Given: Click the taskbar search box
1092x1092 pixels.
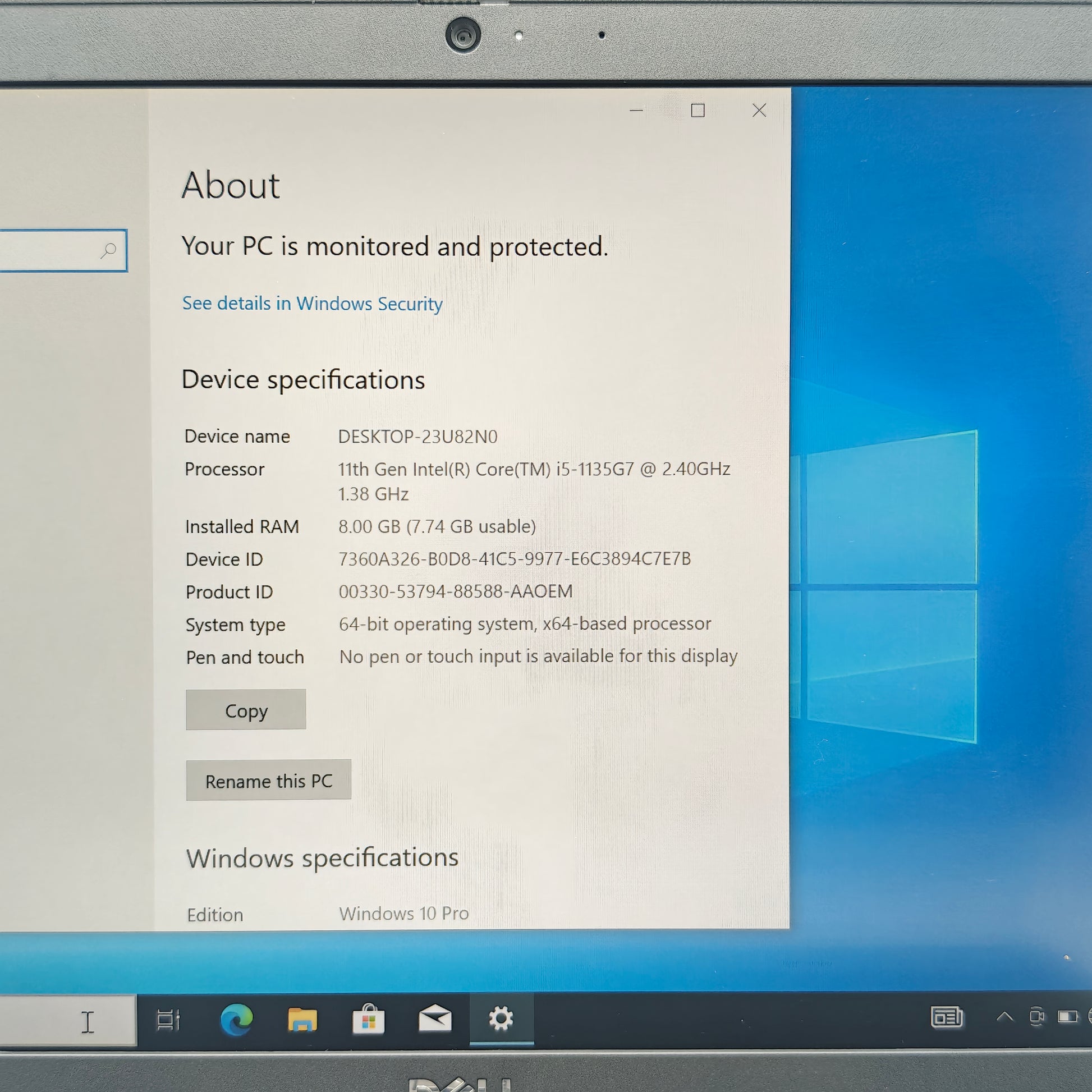Looking at the screenshot, I should (68, 1021).
